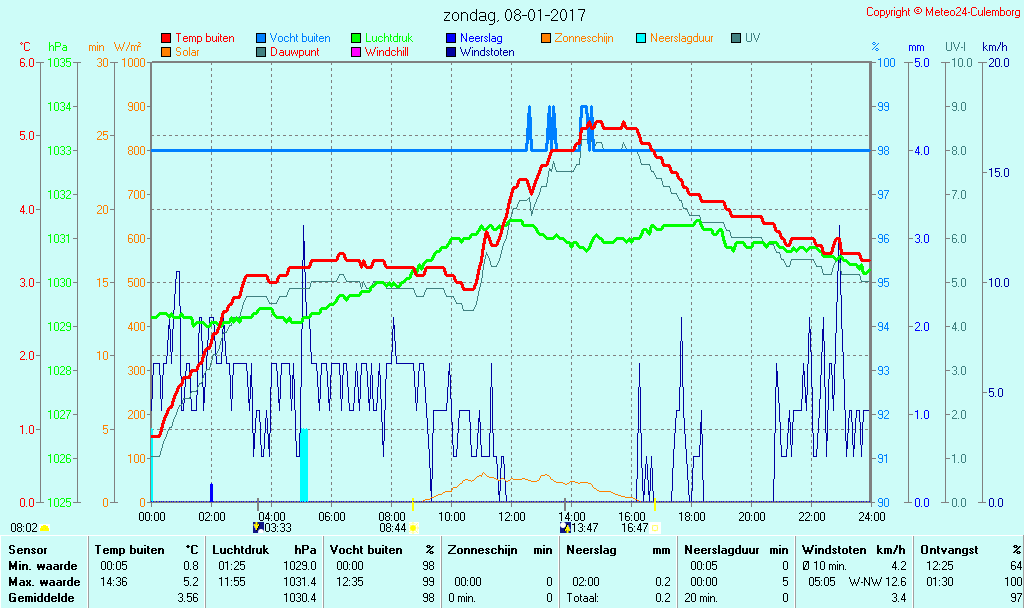Click the orange Solar legend square
Image resolution: width=1026 pixels, height=608 pixels.
pyautogui.click(x=166, y=52)
